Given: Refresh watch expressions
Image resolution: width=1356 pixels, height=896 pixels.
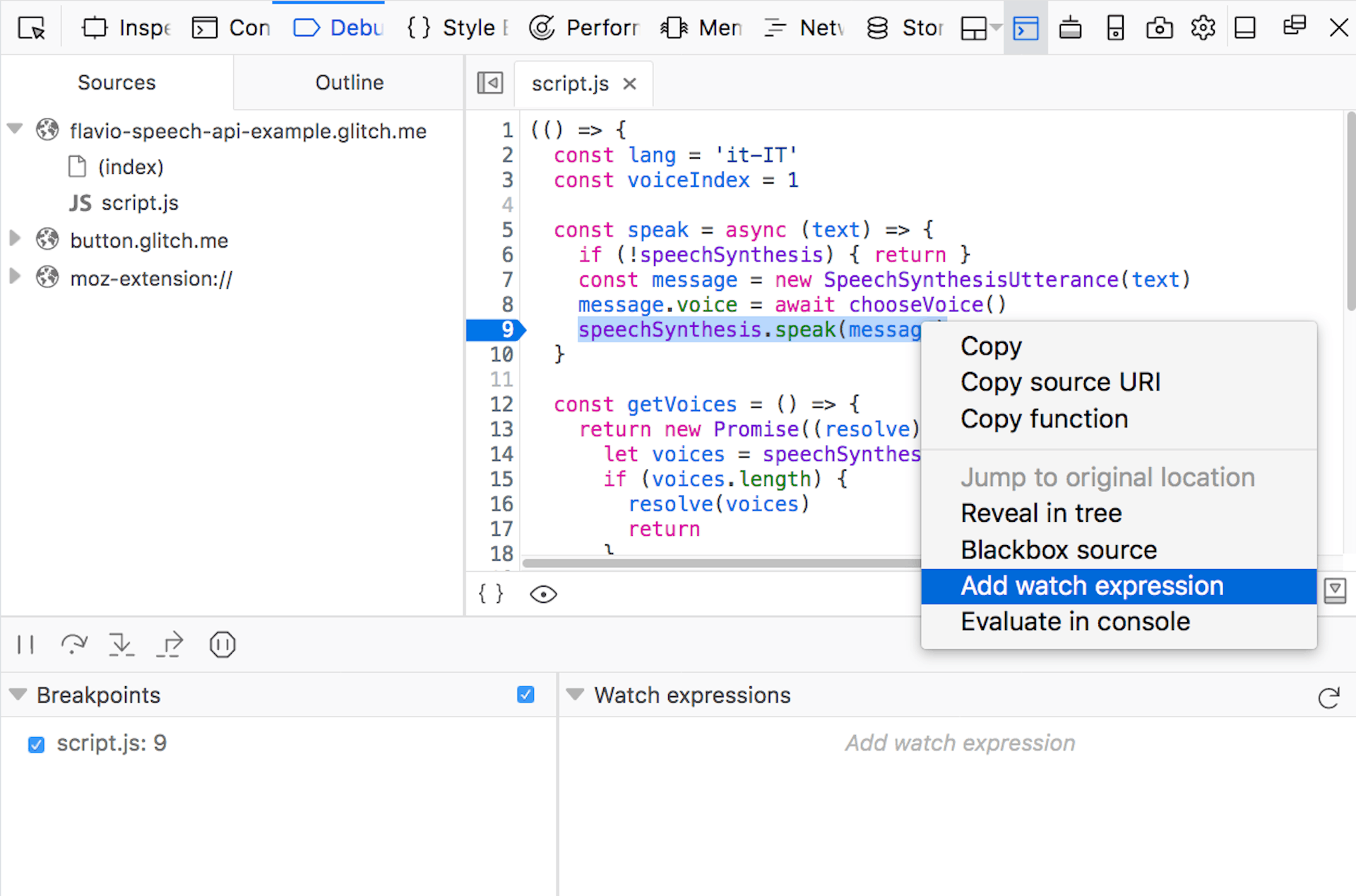Looking at the screenshot, I should [x=1328, y=698].
